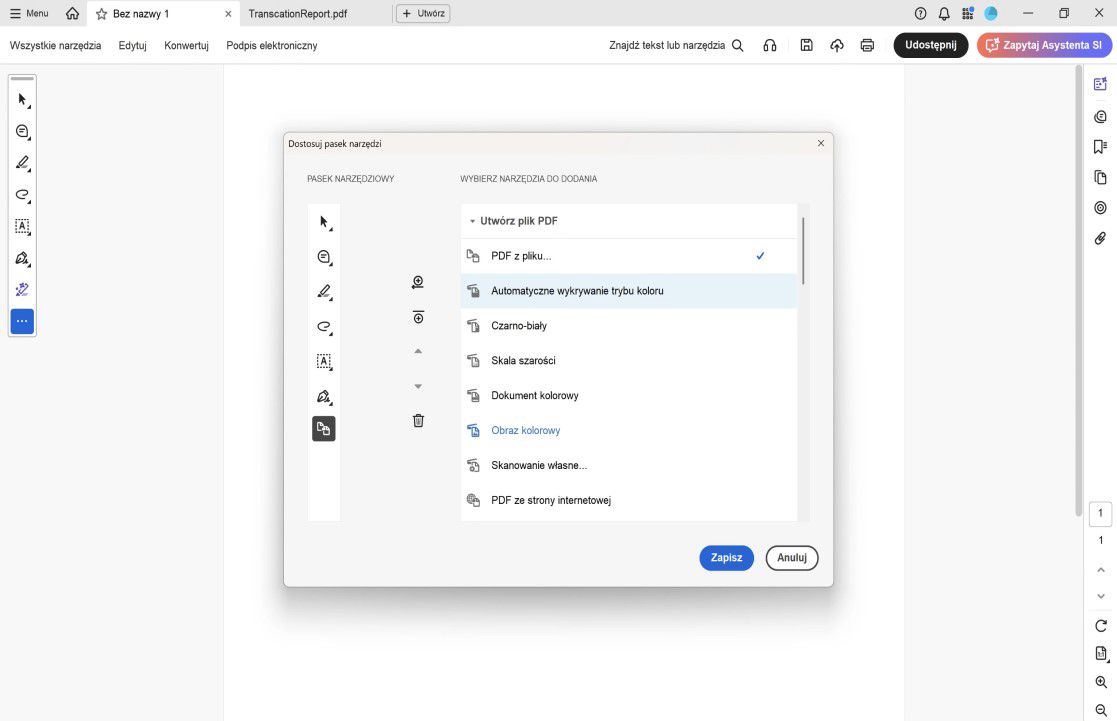This screenshot has height=721, width=1117.
Task: Click the selection arrow in dialog toolbar list
Action: (x=324, y=222)
